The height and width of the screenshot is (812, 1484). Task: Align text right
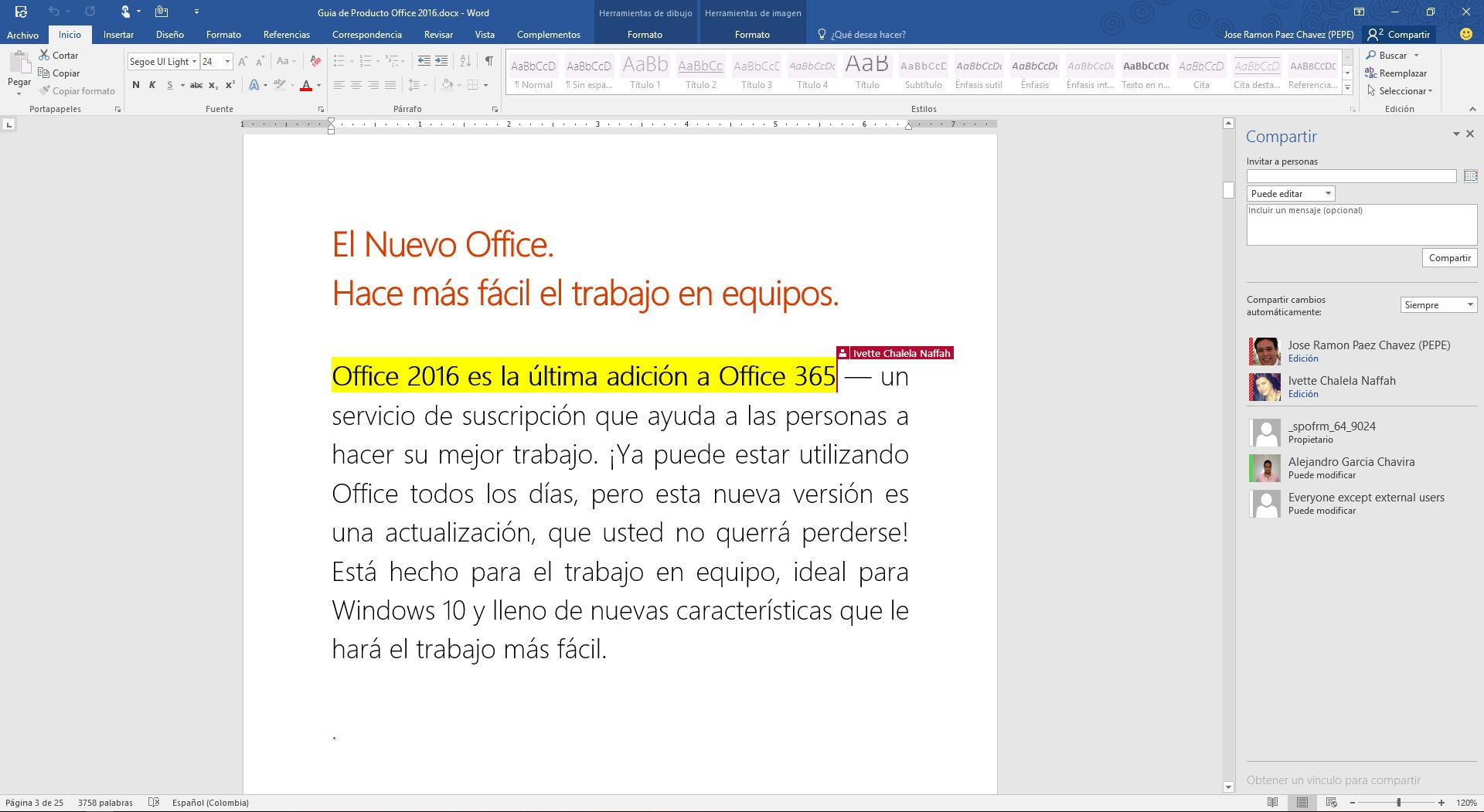click(373, 85)
